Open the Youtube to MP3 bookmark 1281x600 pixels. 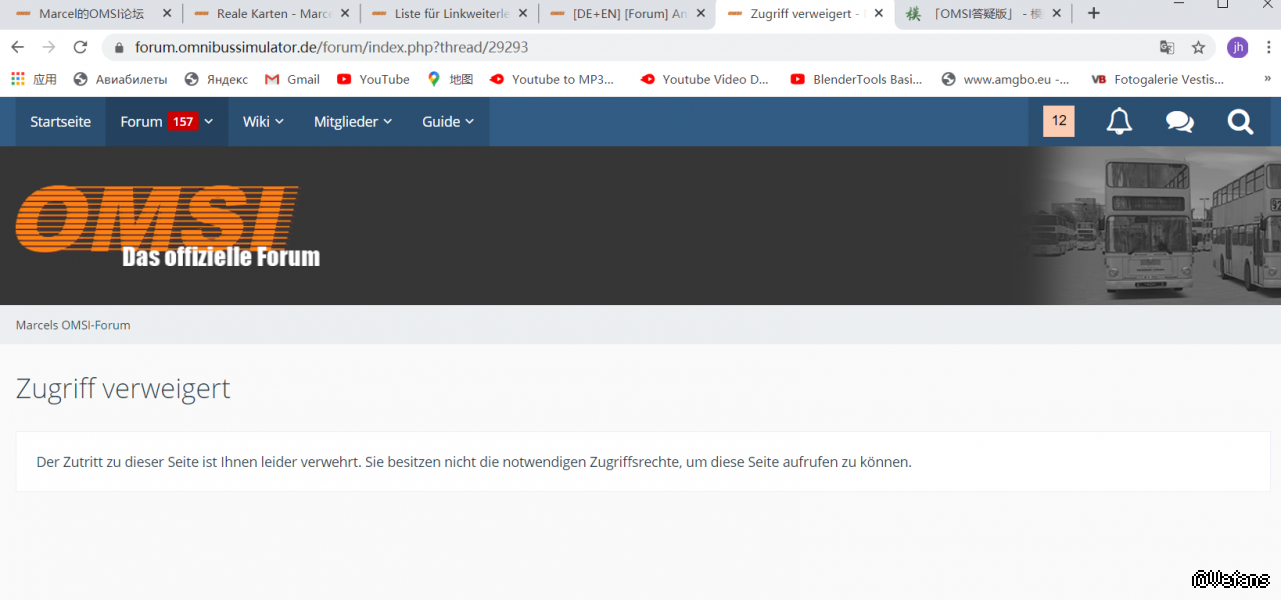click(x=552, y=79)
